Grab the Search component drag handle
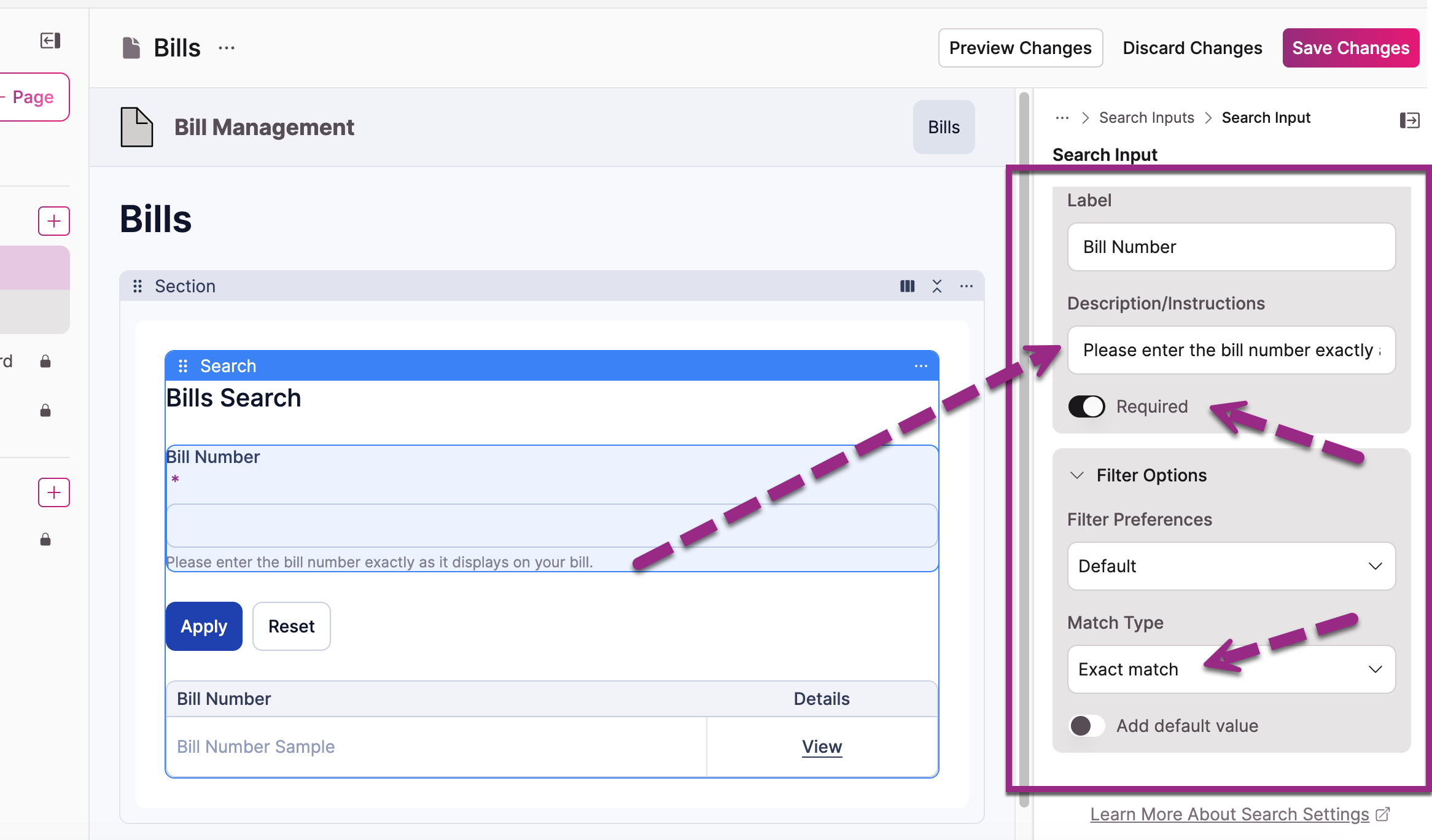Viewport: 1432px width, 840px height. click(182, 366)
